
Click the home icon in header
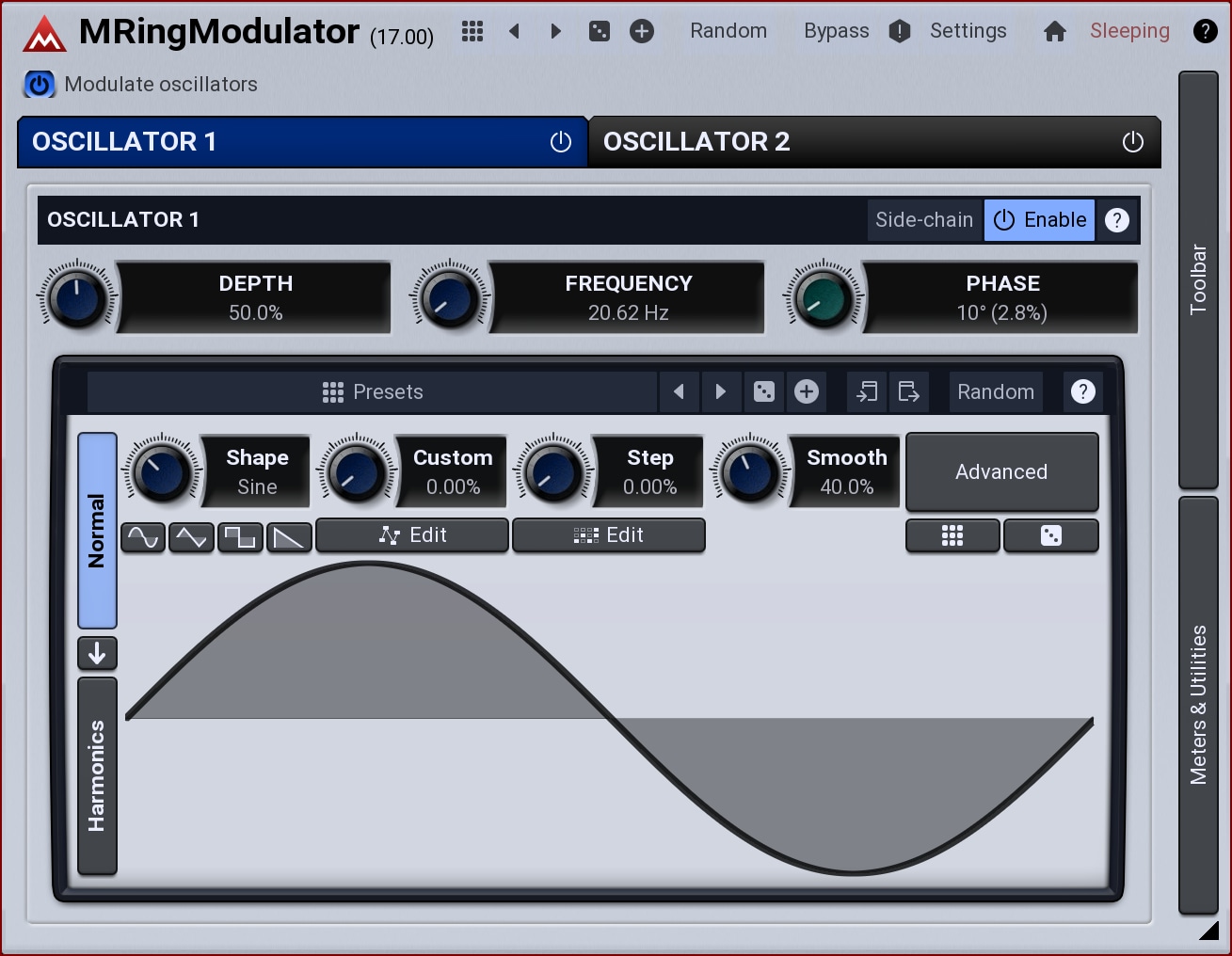pyautogui.click(x=1055, y=32)
